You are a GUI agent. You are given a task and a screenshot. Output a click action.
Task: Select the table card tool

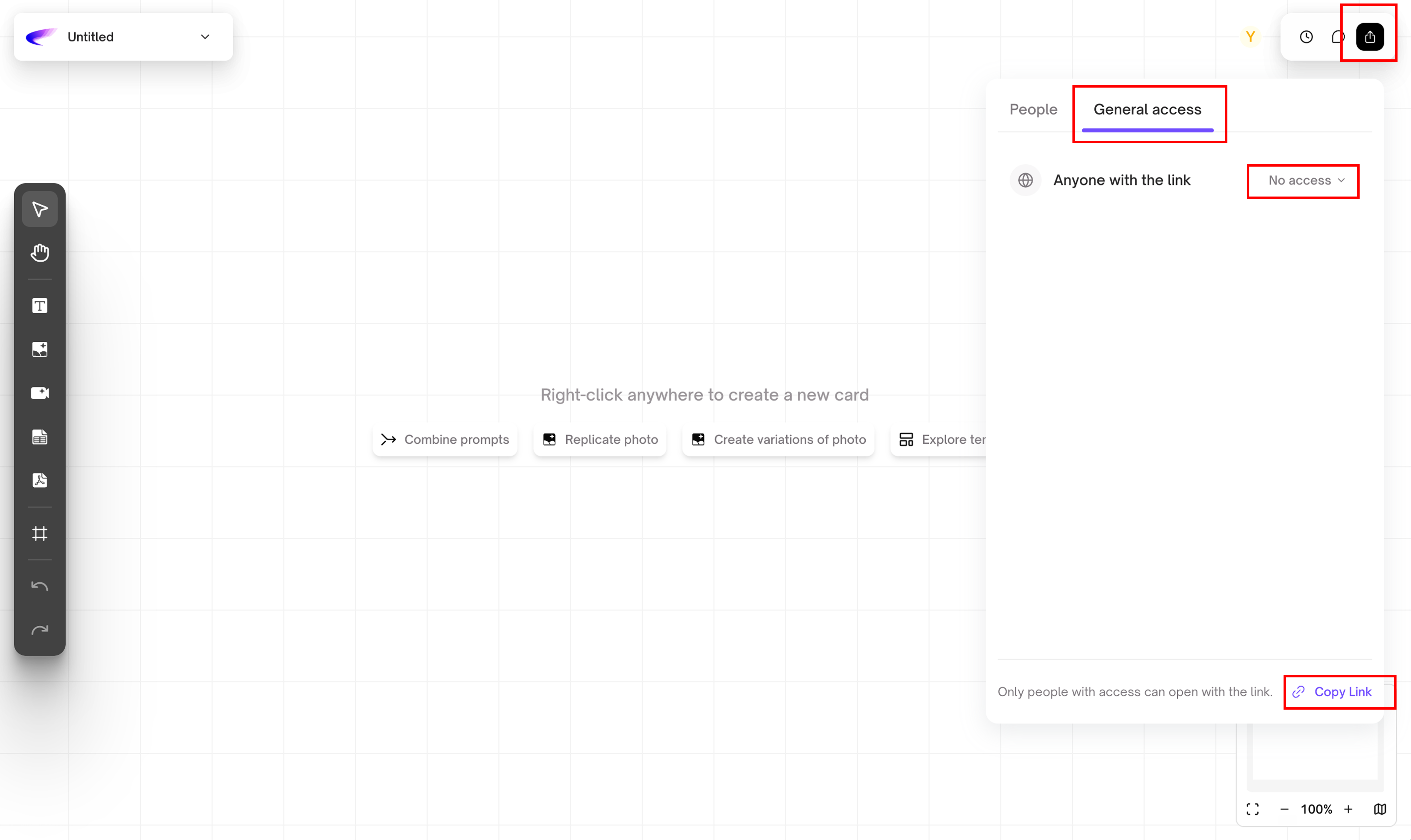[39, 436]
